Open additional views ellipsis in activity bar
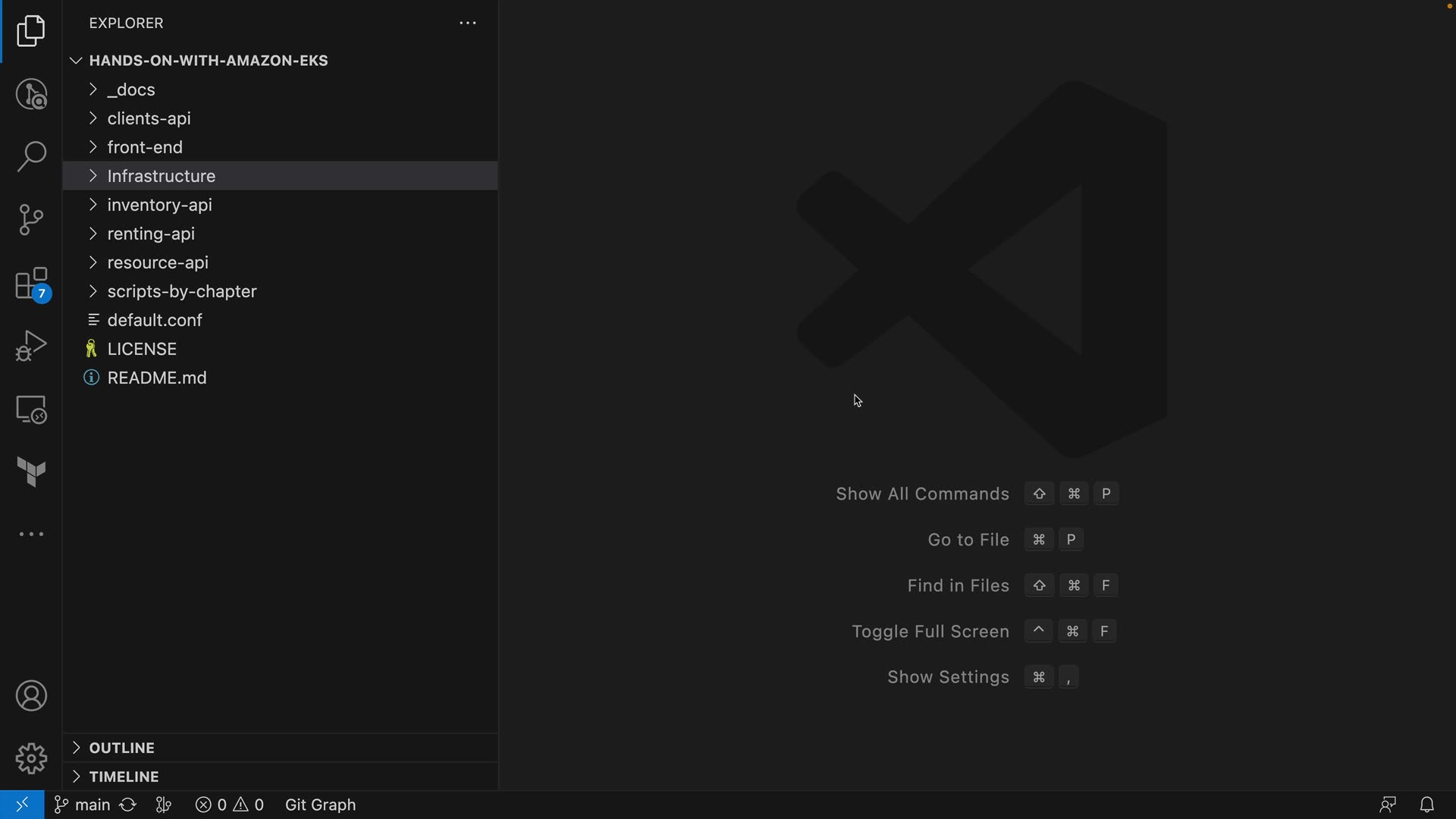The image size is (1456, 819). tap(31, 535)
